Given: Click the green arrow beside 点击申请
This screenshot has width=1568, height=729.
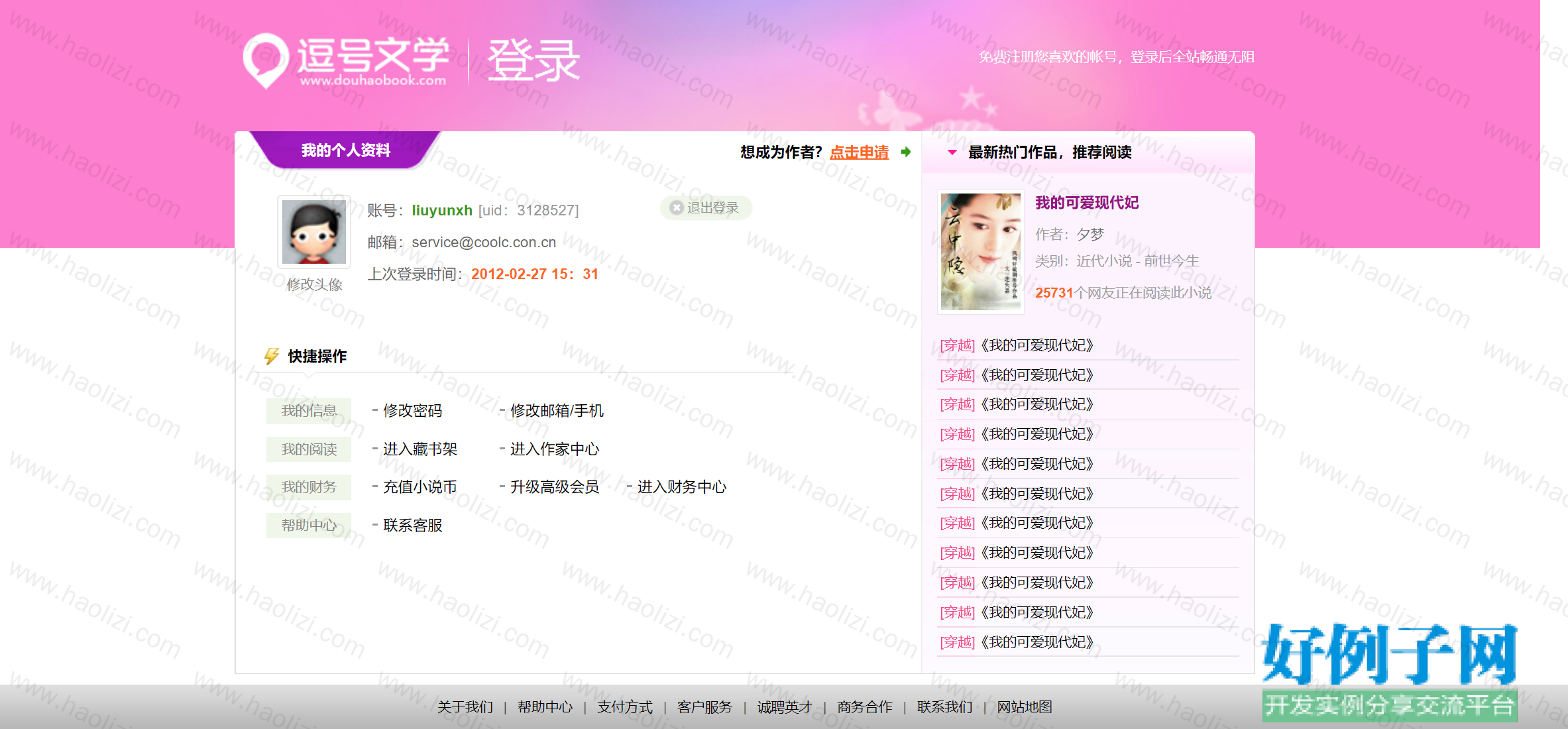Looking at the screenshot, I should (x=906, y=152).
